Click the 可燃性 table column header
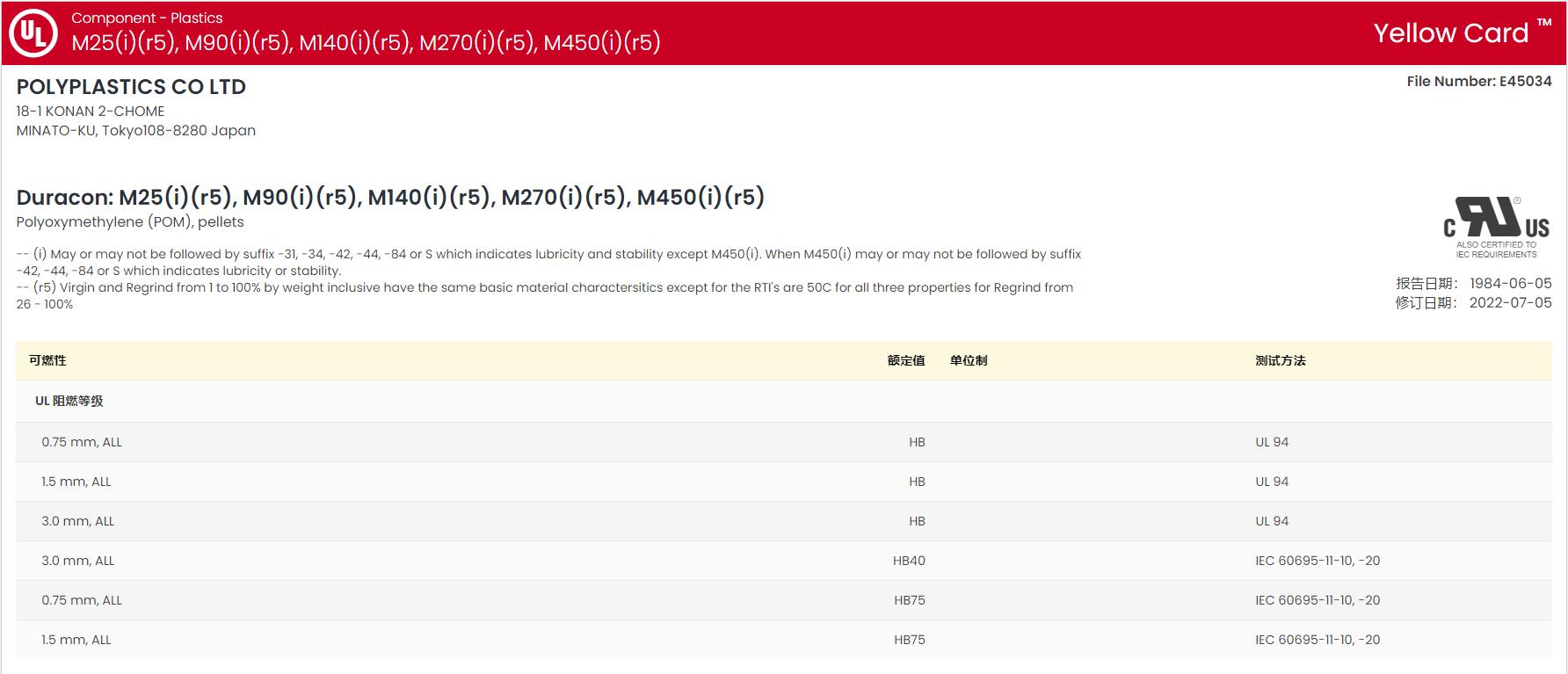This screenshot has height=674, width=1568. point(47,360)
